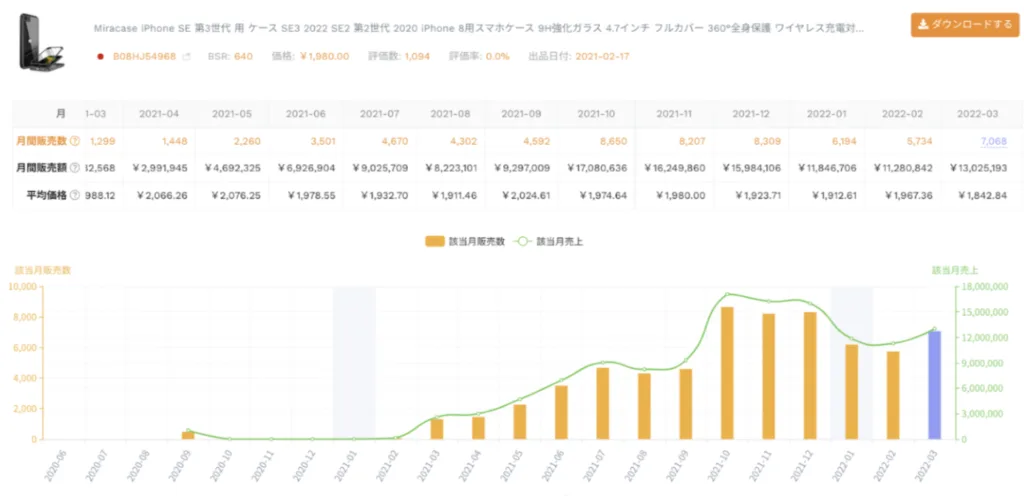1024x496 pixels.
Task: Click the 2022-01 bar in the shaded column
Action: pos(852,392)
